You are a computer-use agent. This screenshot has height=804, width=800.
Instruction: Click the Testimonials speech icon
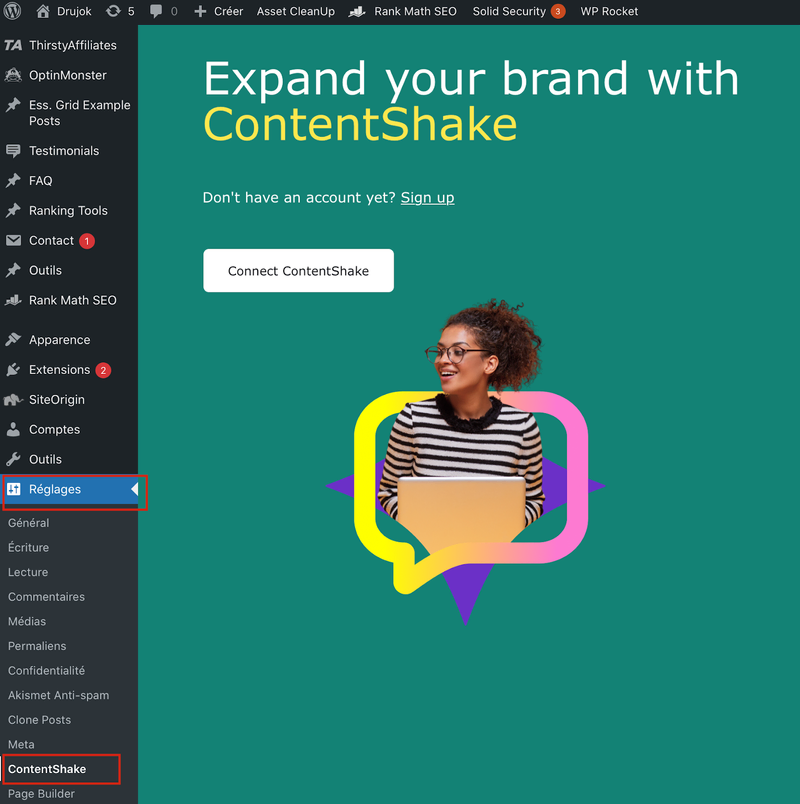[x=13, y=151]
